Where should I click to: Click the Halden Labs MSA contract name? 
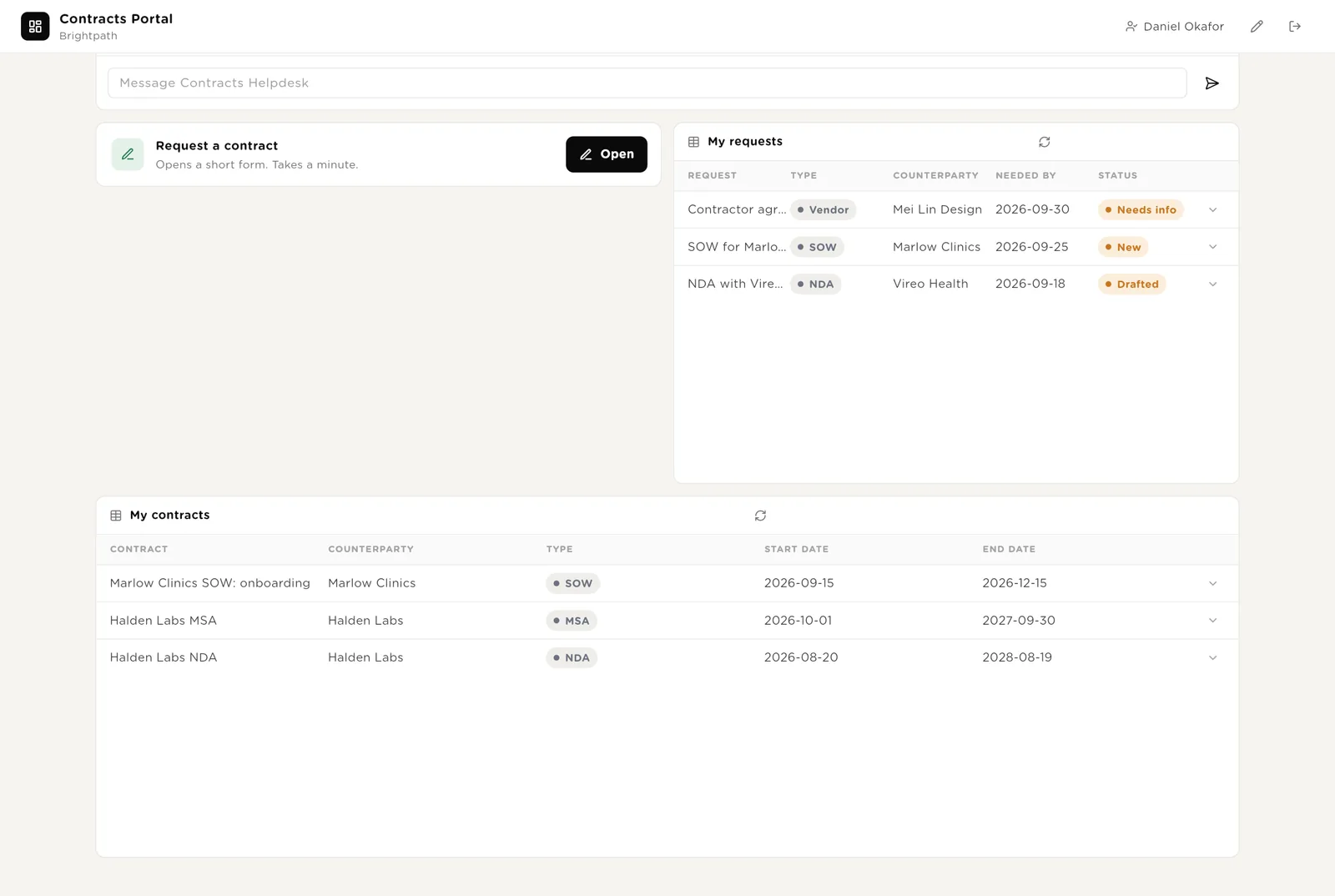[163, 621]
